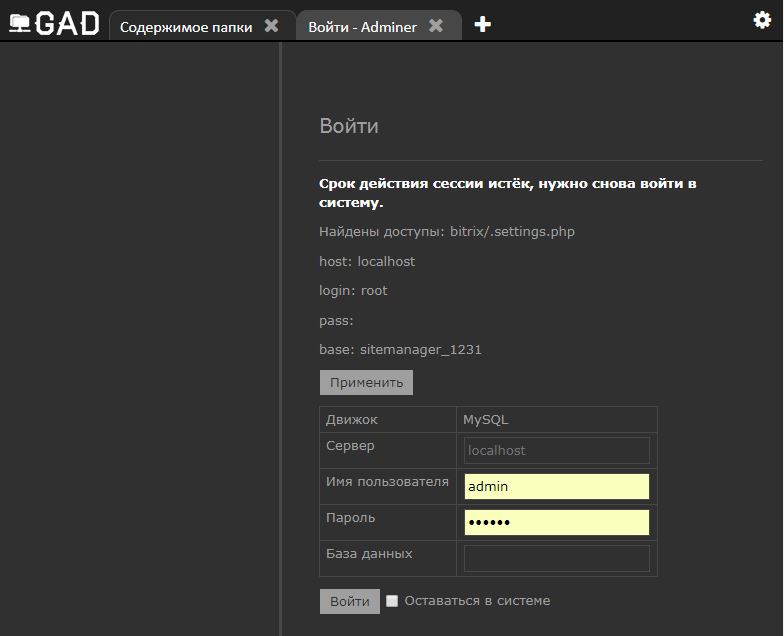
Task: Submit login with the Войти button
Action: tap(350, 601)
